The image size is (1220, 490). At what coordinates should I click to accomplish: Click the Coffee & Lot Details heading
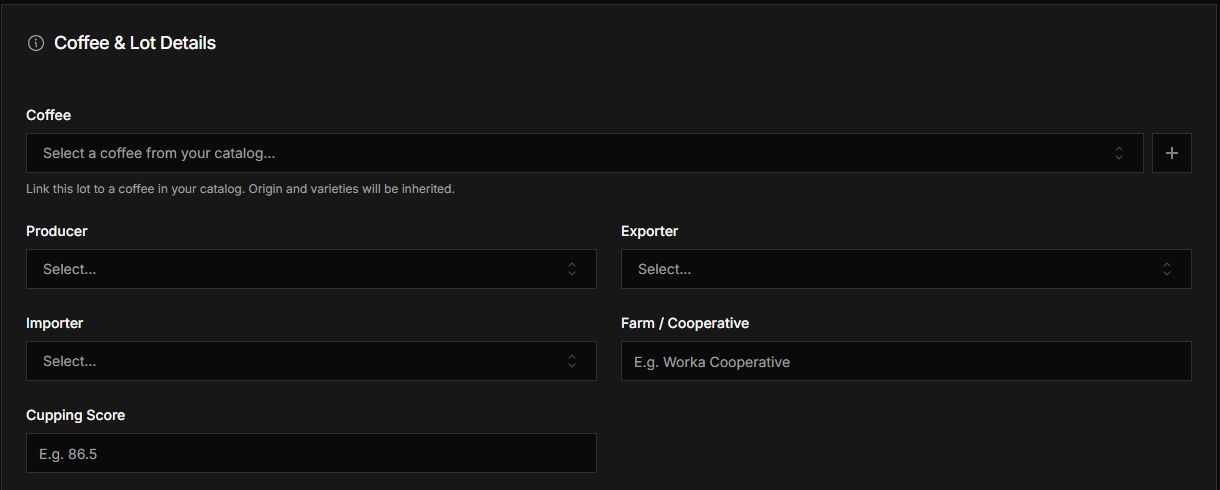coord(135,43)
